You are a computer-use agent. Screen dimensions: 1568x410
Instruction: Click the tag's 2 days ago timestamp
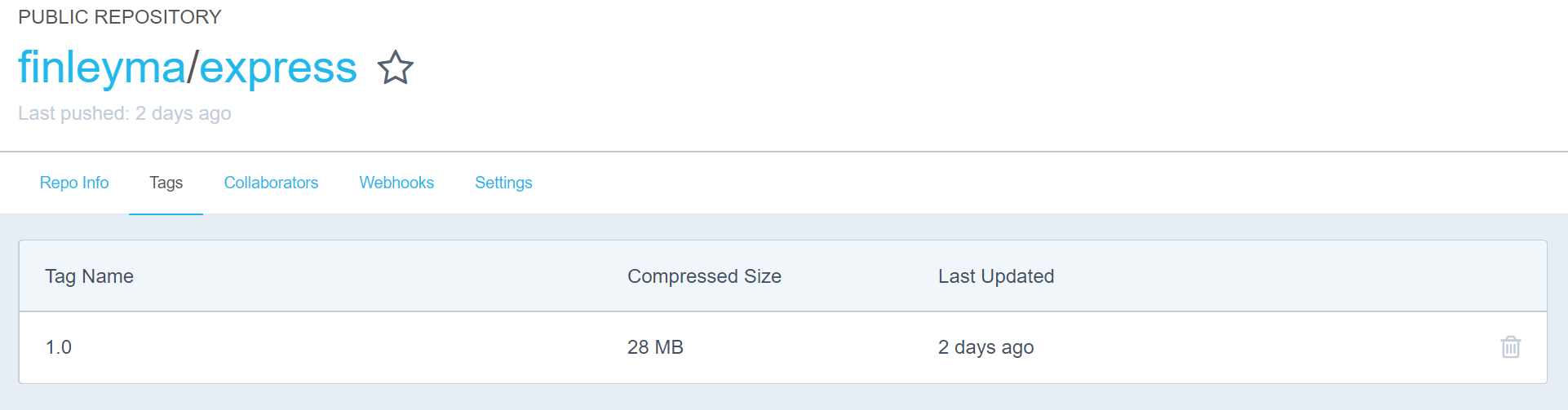[986, 347]
